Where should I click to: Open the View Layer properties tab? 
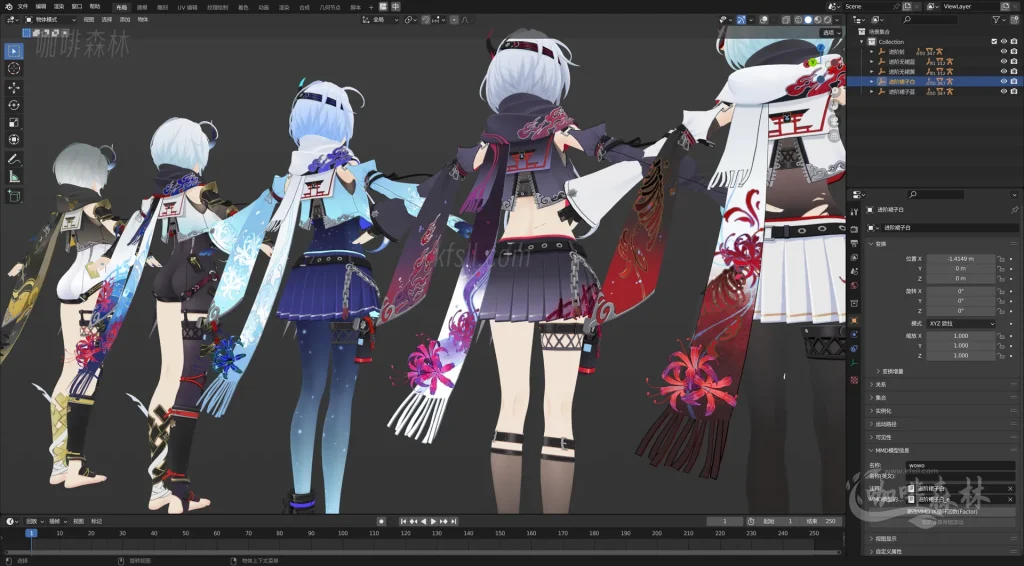click(x=854, y=258)
